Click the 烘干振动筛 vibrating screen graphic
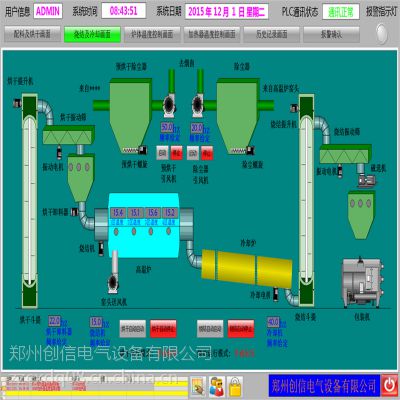Screen dimensions: 400x400 point(68,135)
